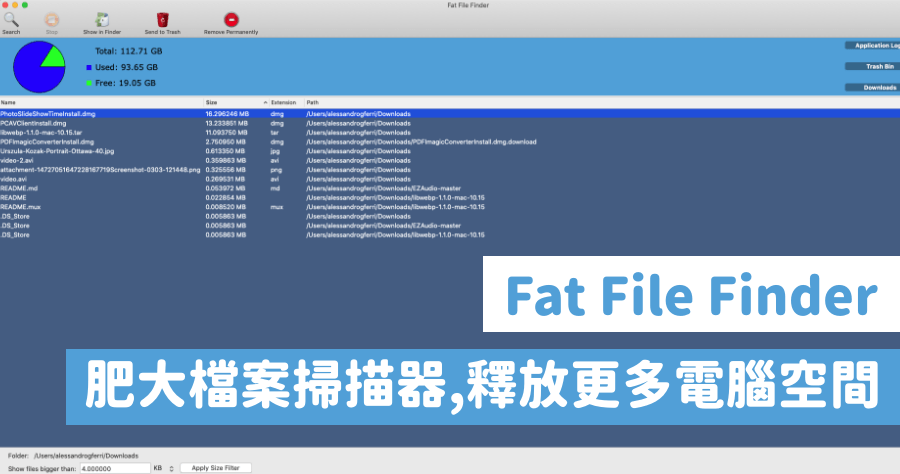Sort by the Path column header
The width and height of the screenshot is (900, 474).
click(602, 102)
